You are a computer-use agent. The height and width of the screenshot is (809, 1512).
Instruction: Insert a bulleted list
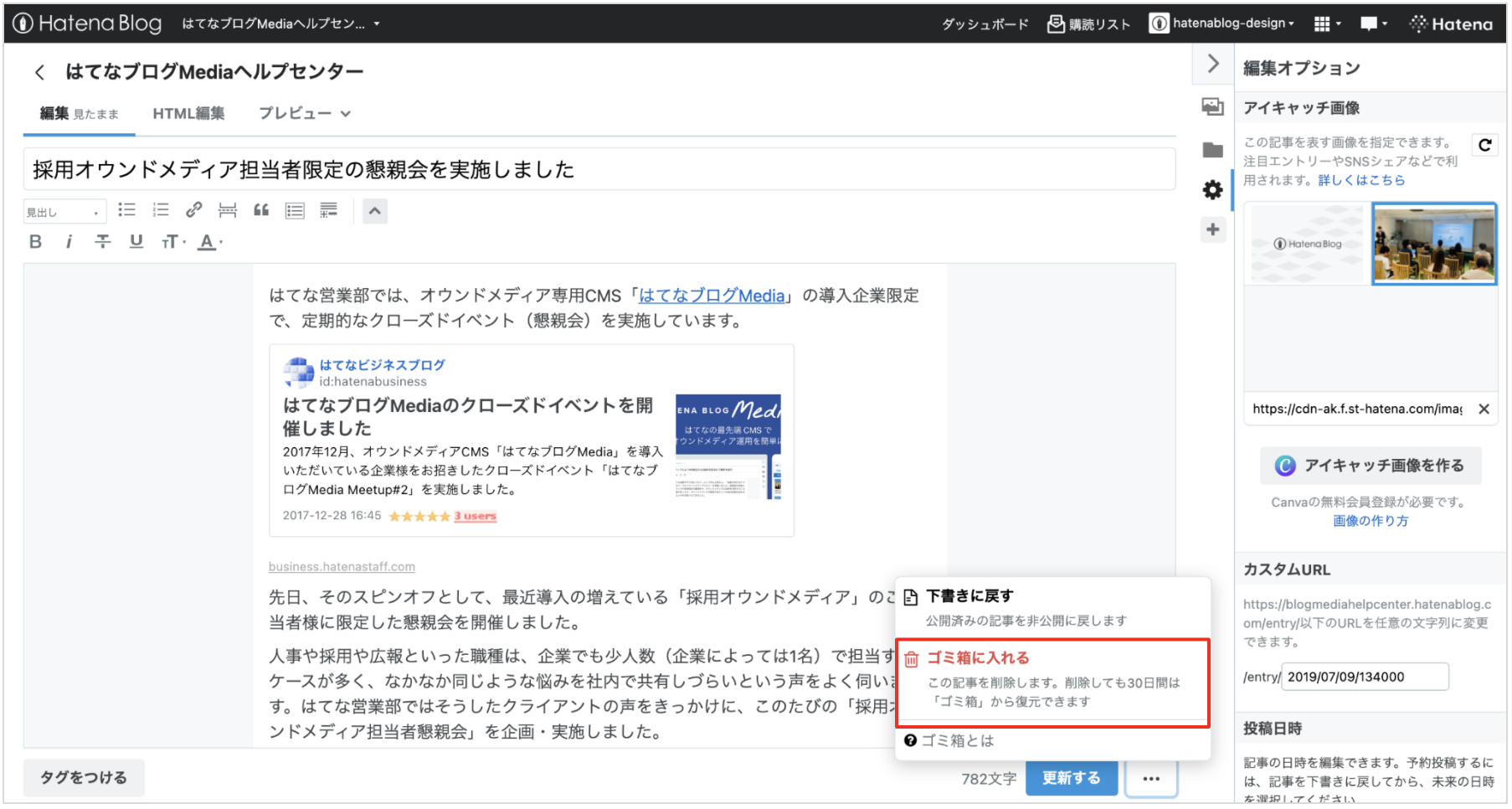tap(126, 210)
